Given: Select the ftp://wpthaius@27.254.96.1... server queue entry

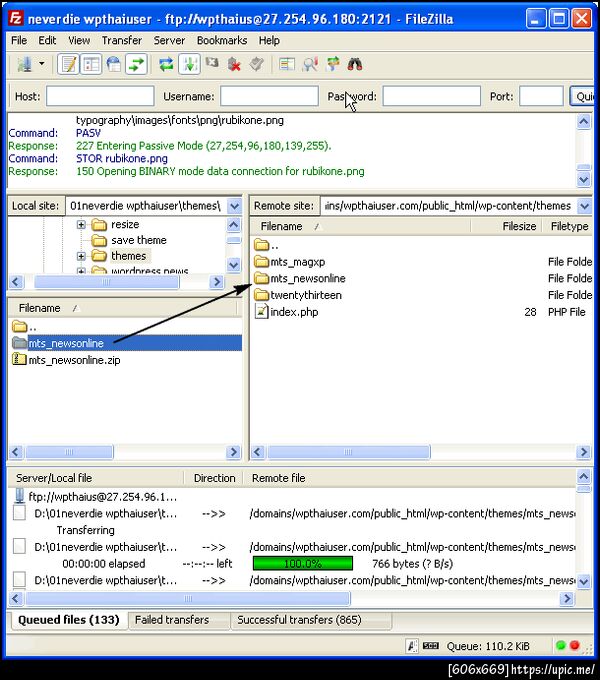Looking at the screenshot, I should point(96,497).
